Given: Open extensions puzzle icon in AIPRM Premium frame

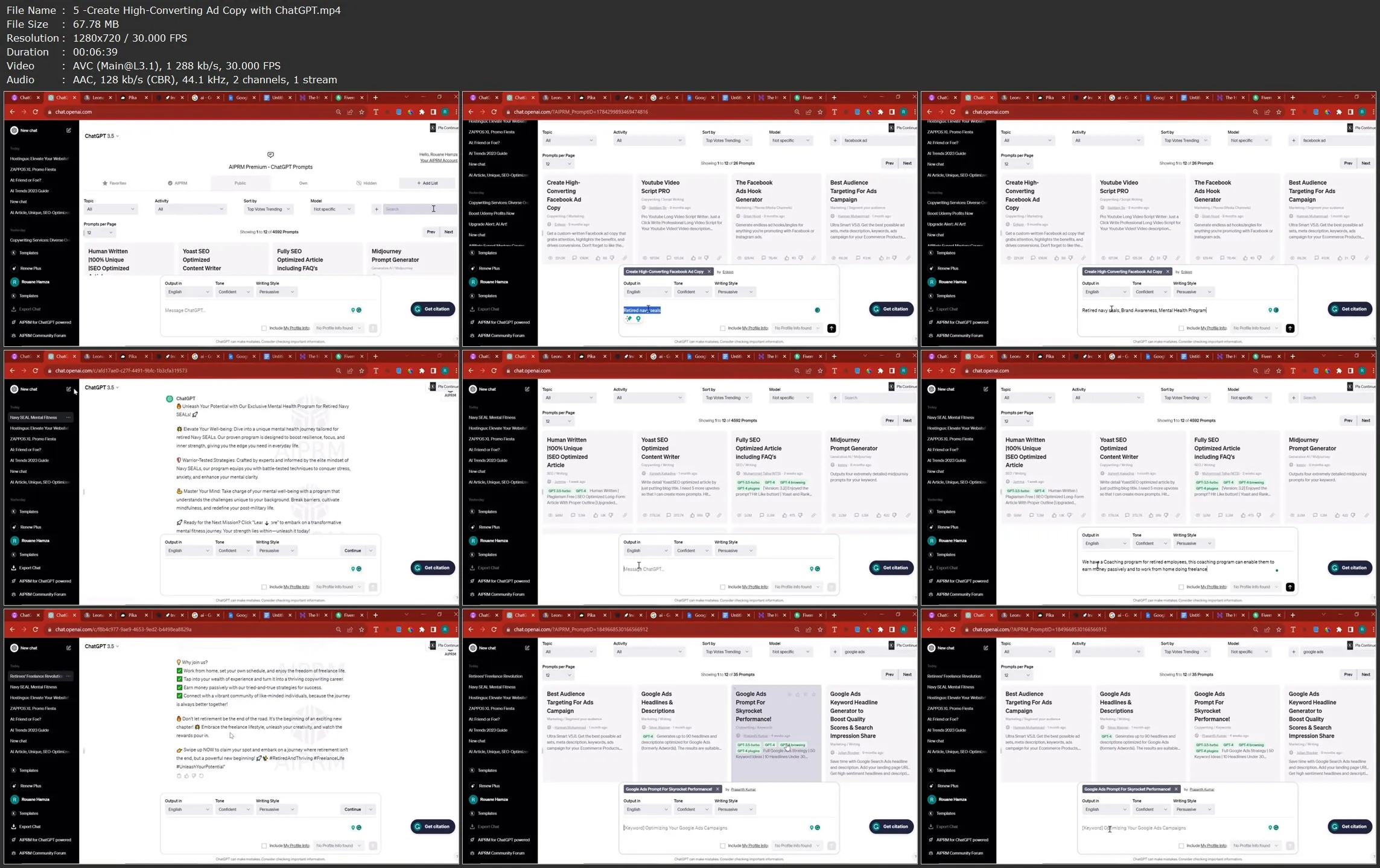Looking at the screenshot, I should 422,112.
